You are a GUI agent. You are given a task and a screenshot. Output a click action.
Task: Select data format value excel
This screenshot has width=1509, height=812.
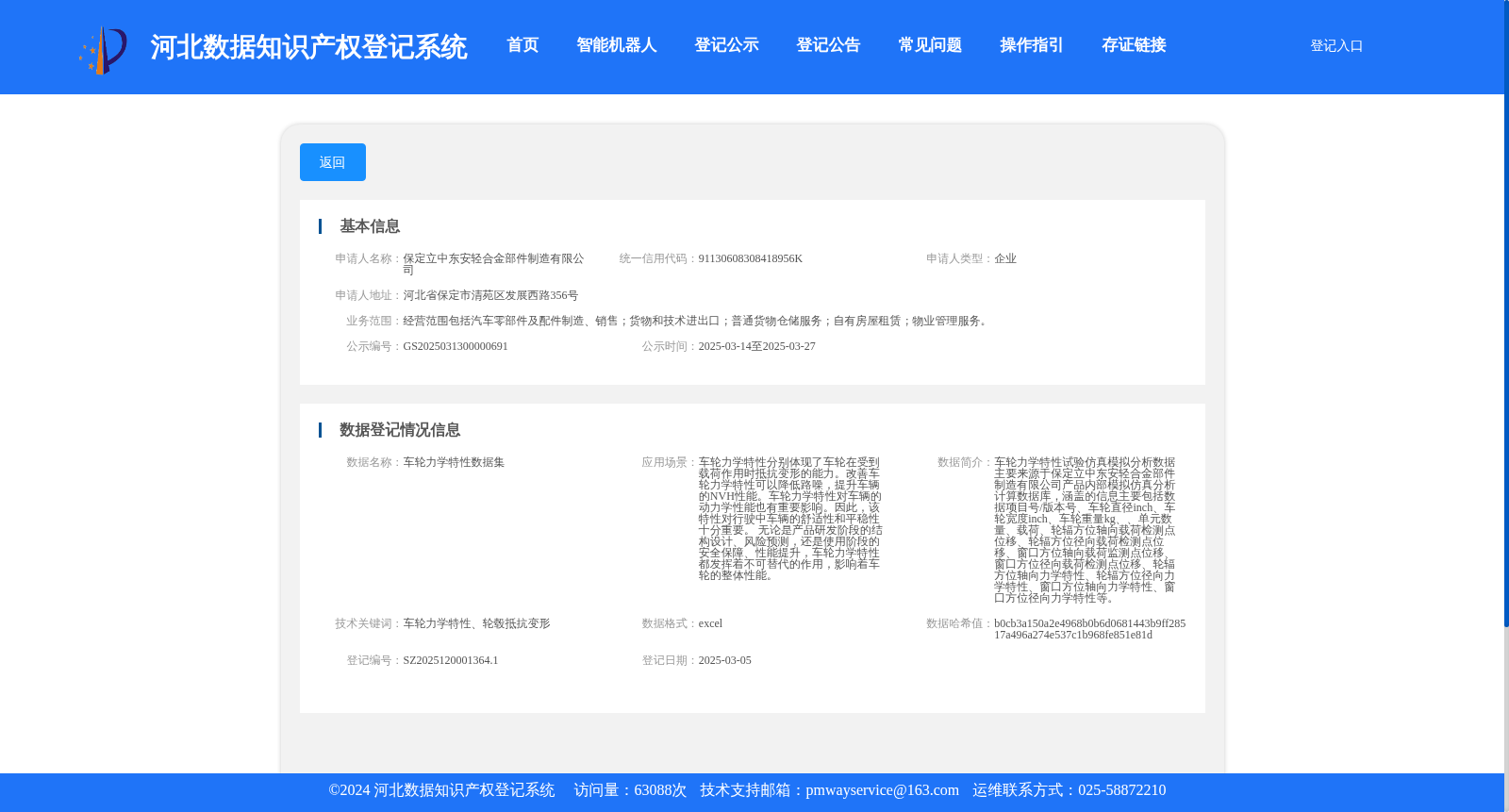coord(710,623)
